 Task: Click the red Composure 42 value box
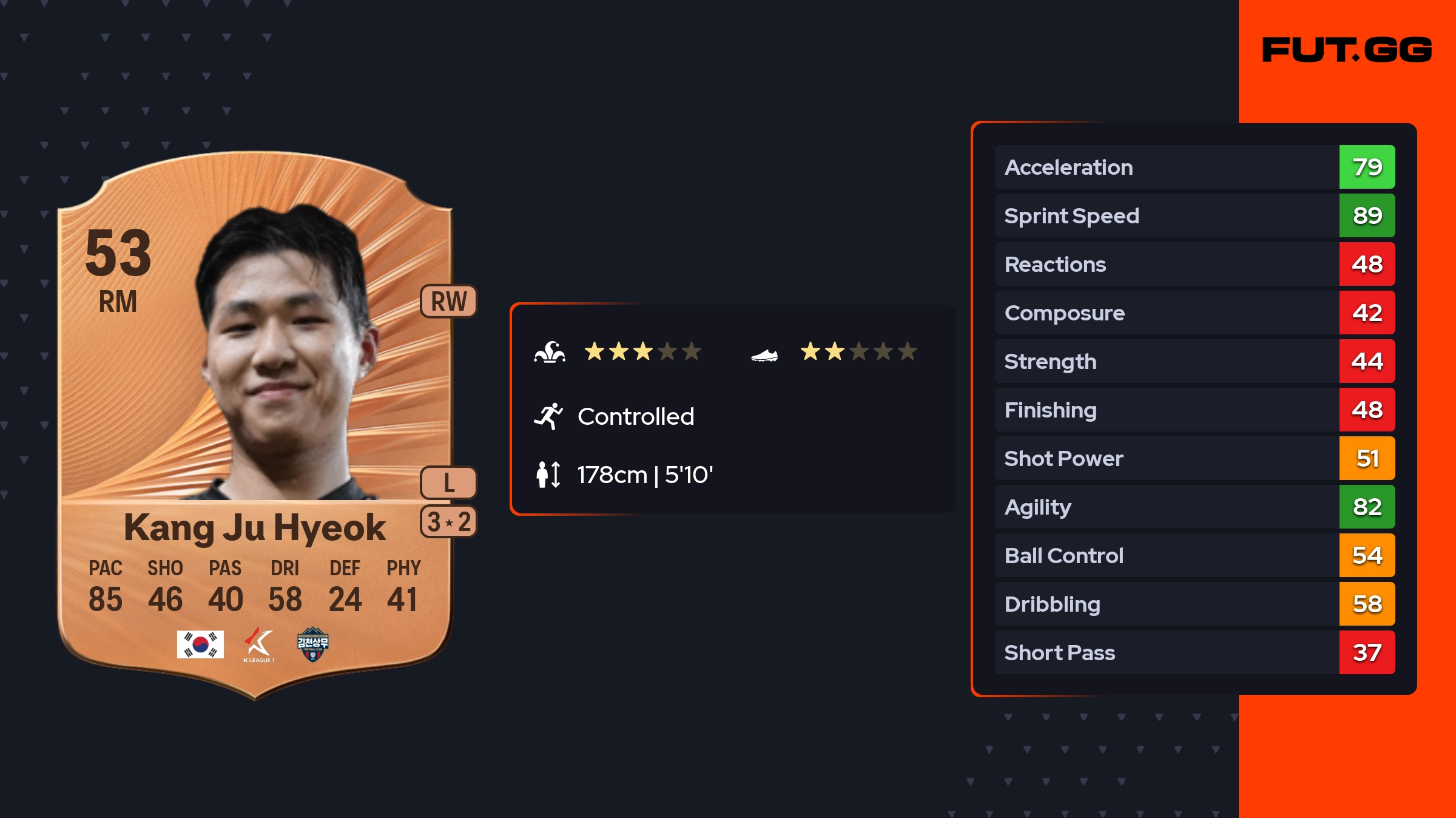pos(1367,313)
